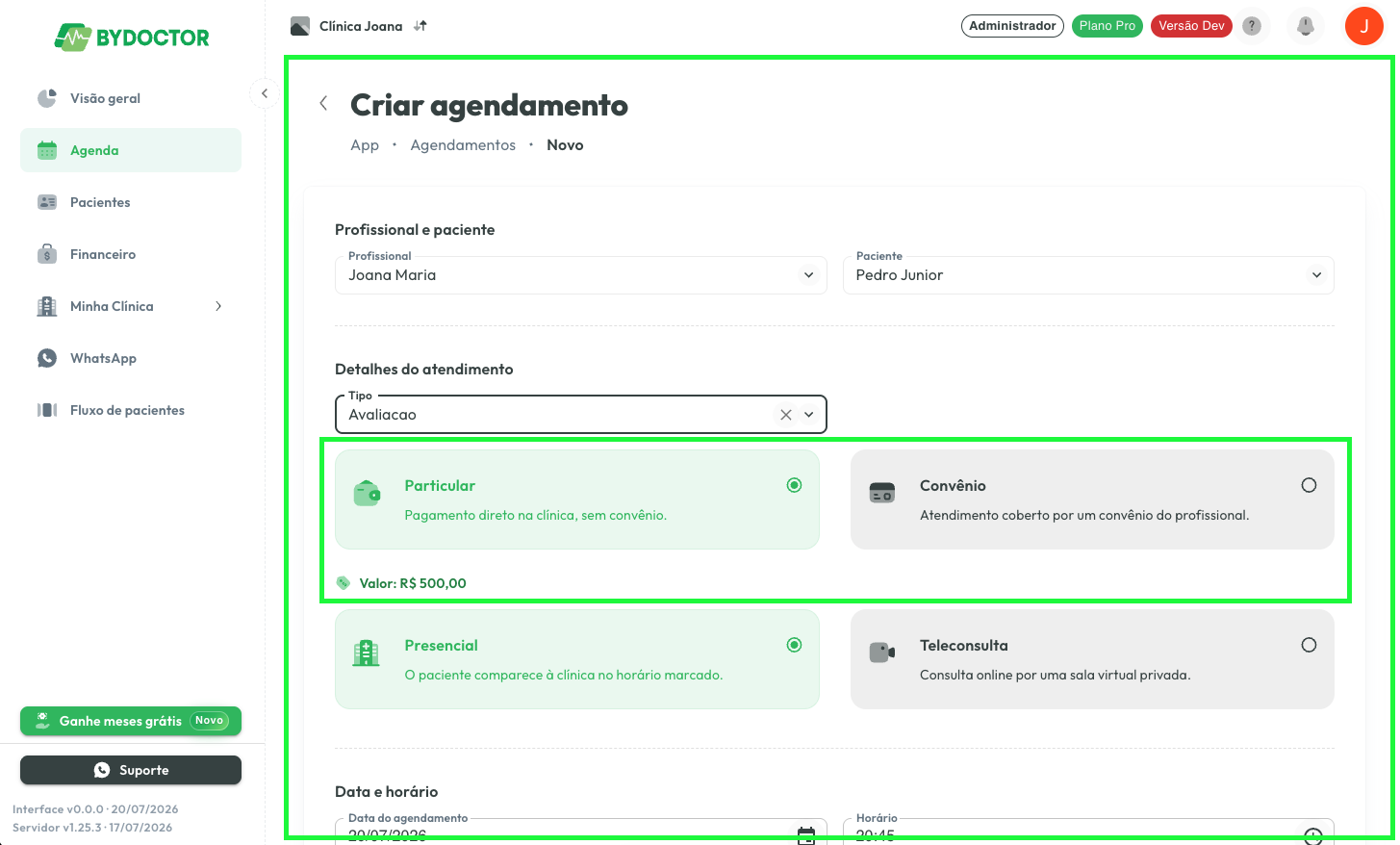Click the Pacientes card icon
1400x845 pixels.
(47, 202)
